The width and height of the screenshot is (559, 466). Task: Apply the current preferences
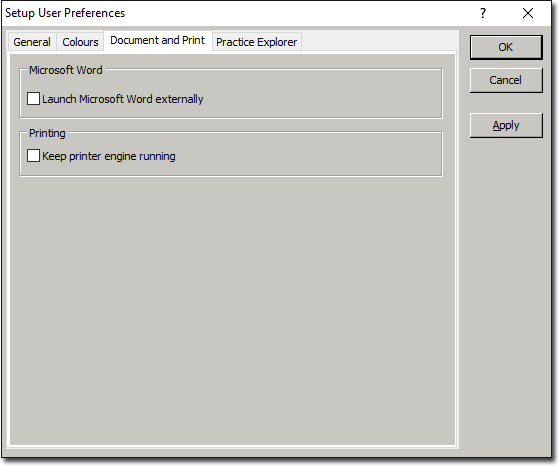pyautogui.click(x=506, y=126)
